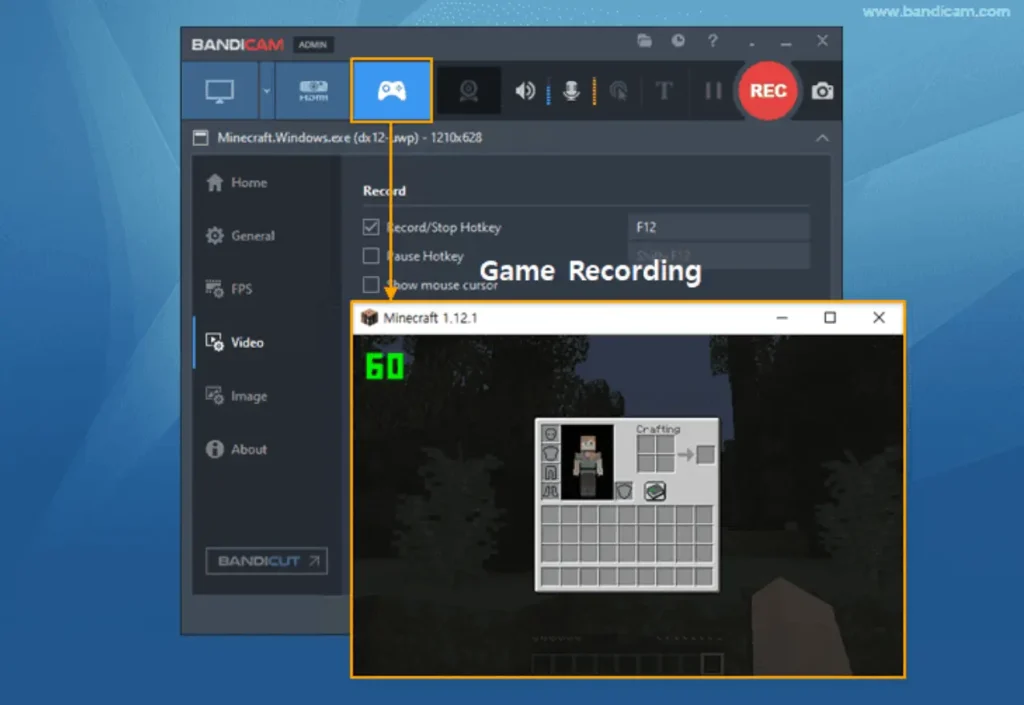Click the leggings armor slot
The width and height of the screenshot is (1024, 705).
click(x=551, y=471)
